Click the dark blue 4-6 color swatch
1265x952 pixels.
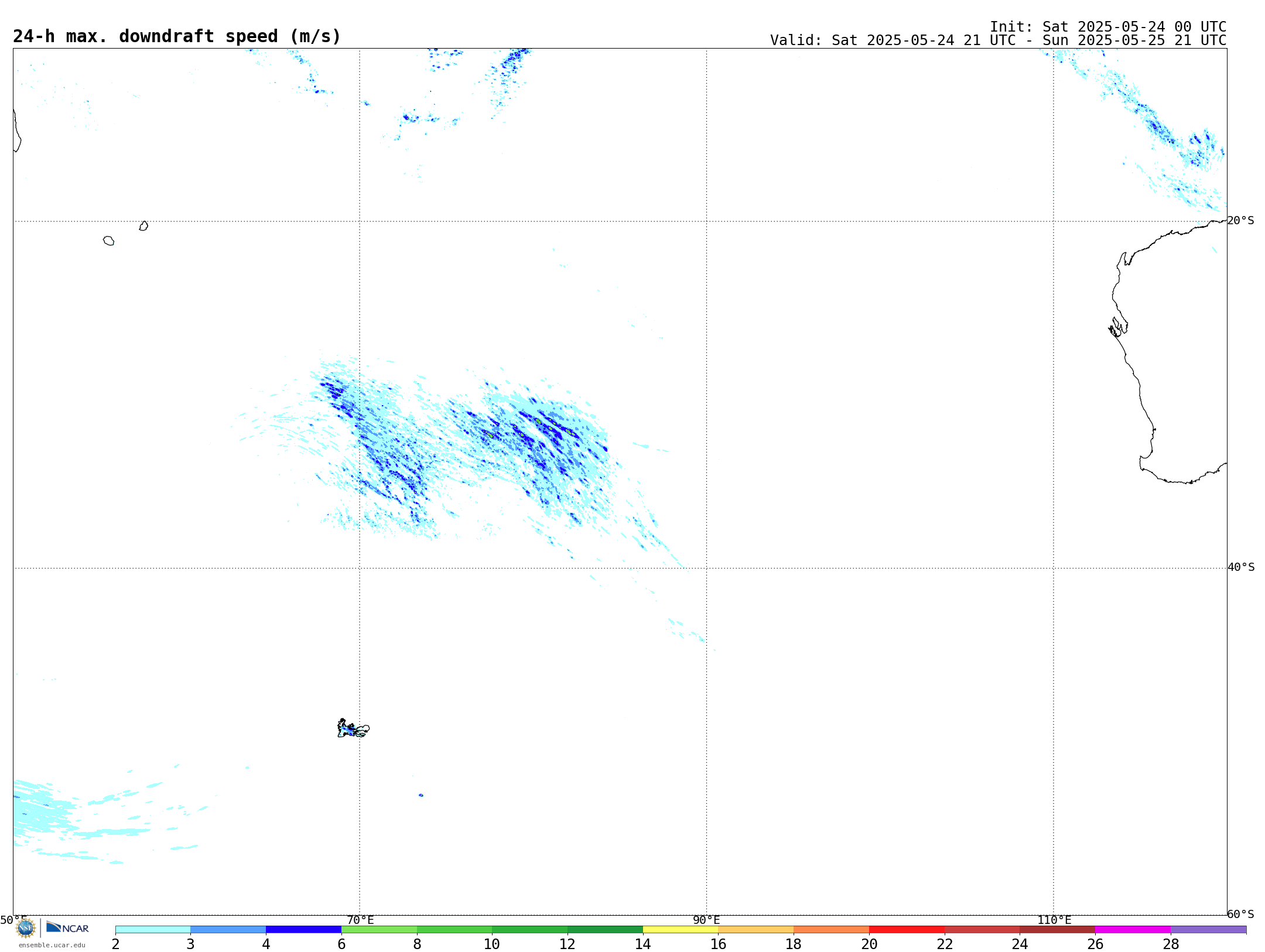pyautogui.click(x=303, y=930)
